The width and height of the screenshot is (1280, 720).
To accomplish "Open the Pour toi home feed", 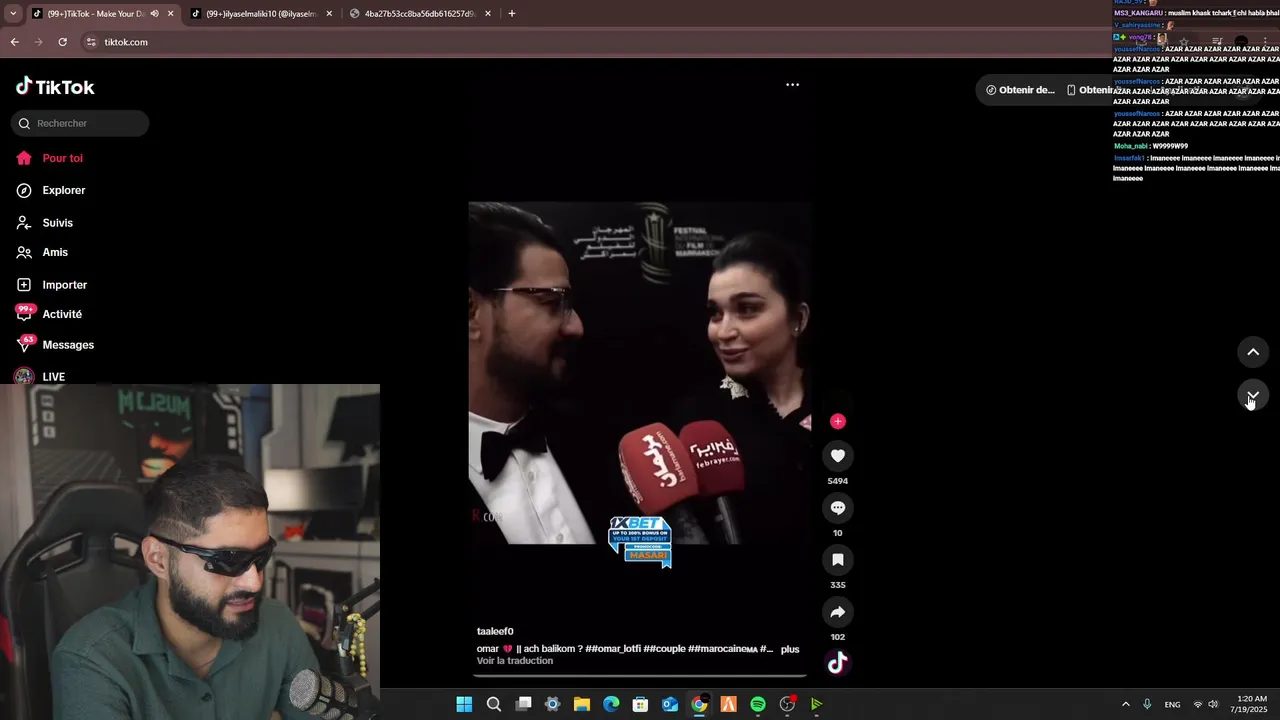I will tap(62, 158).
